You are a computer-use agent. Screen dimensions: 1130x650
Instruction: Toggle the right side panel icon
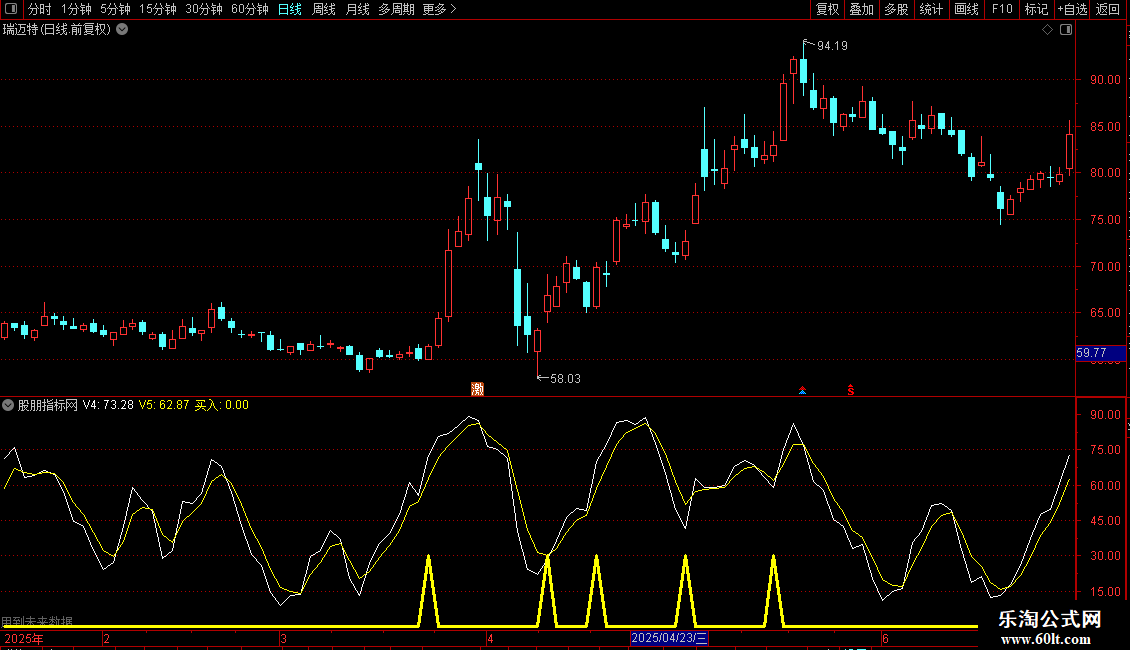click(1066, 30)
